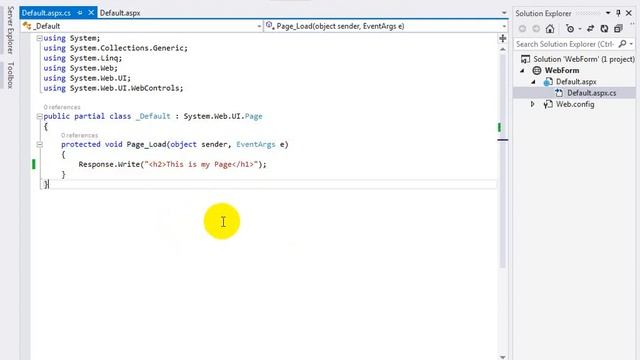Image resolution: width=640 pixels, height=360 pixels.
Task: Switch to the Default.aspx editor tab
Action: tap(120, 13)
